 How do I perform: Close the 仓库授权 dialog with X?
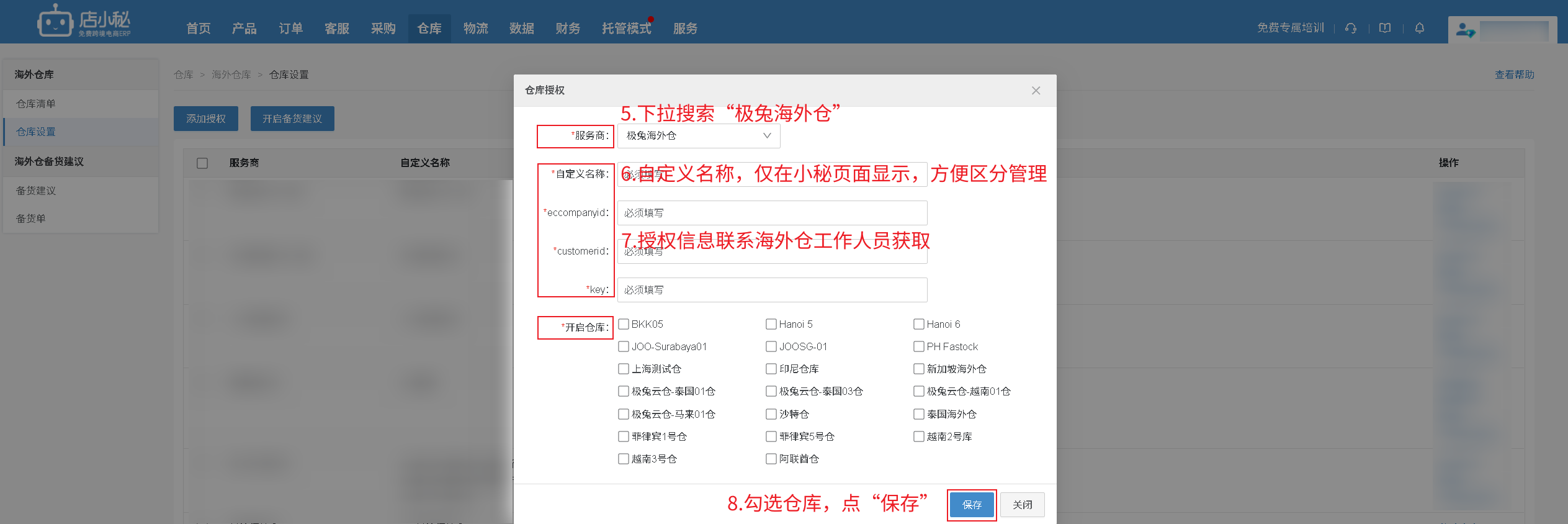(1036, 91)
